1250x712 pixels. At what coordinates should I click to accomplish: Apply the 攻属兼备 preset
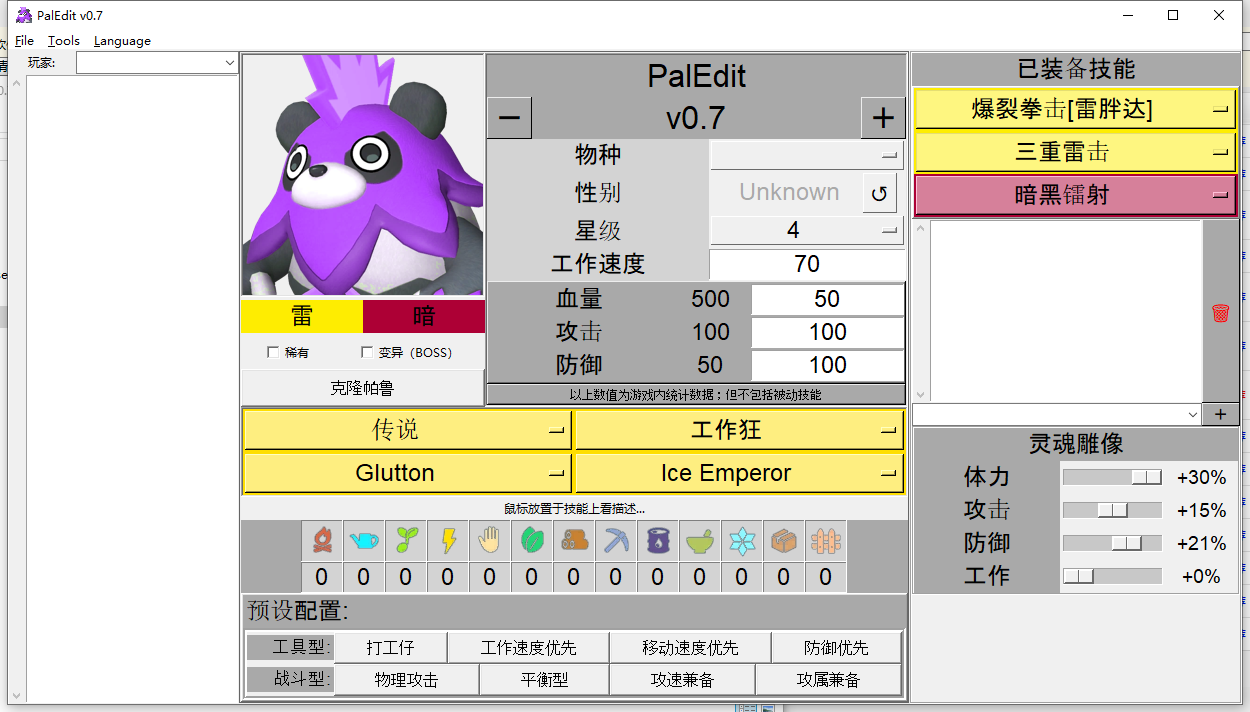[x=828, y=680]
